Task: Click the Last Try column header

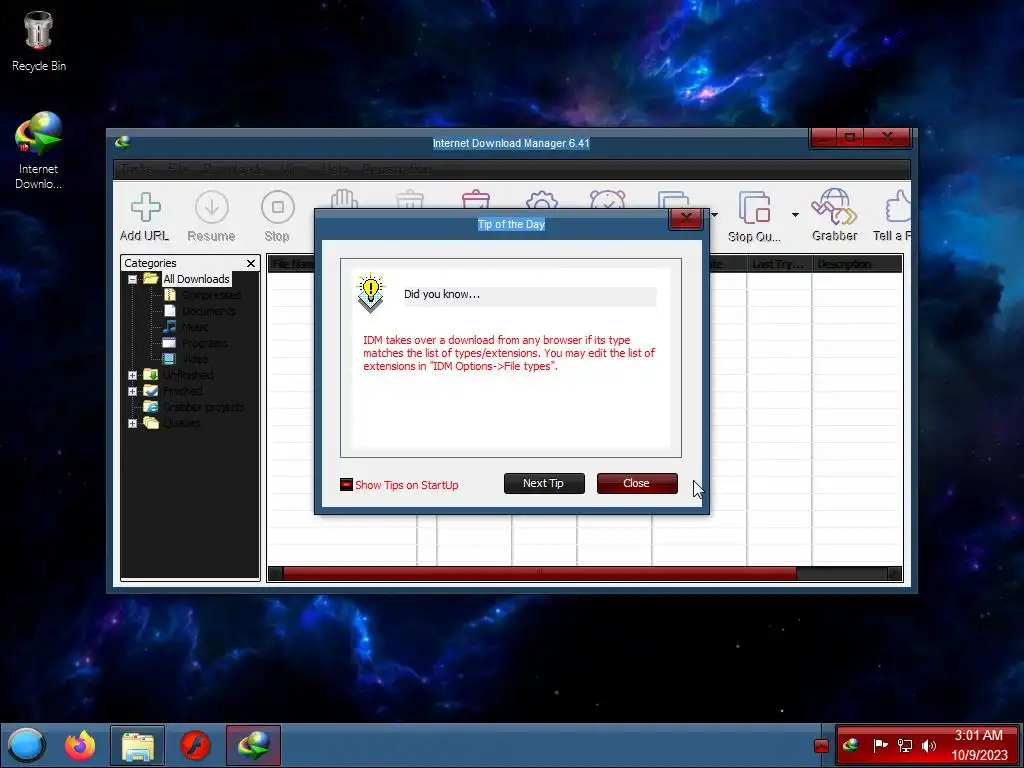Action: click(x=779, y=264)
